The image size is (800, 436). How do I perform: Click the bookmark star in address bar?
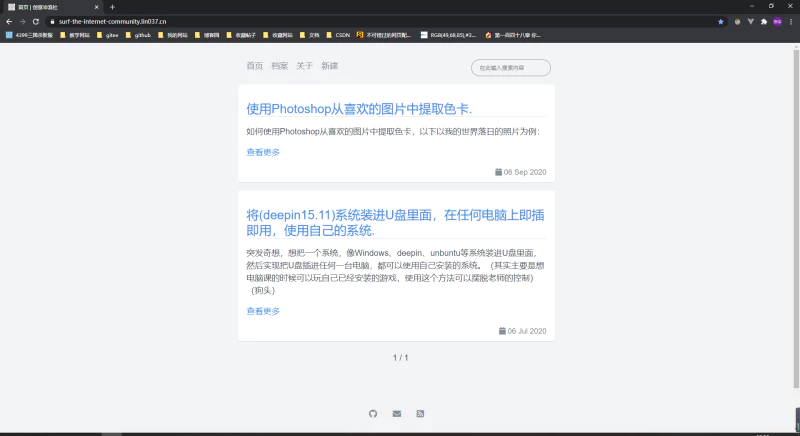pyautogui.click(x=720, y=21)
